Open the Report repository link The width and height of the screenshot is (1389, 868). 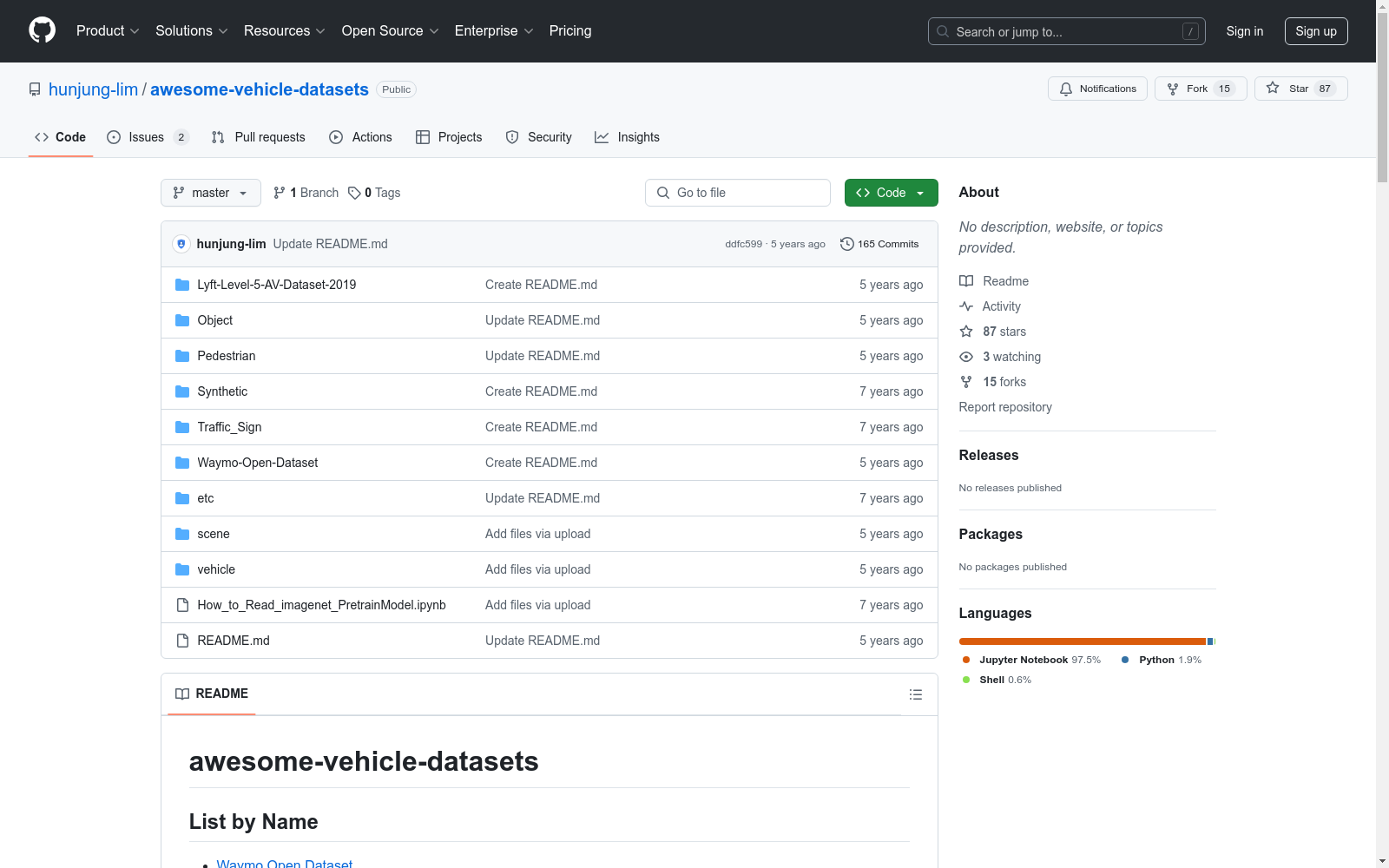click(x=1004, y=407)
